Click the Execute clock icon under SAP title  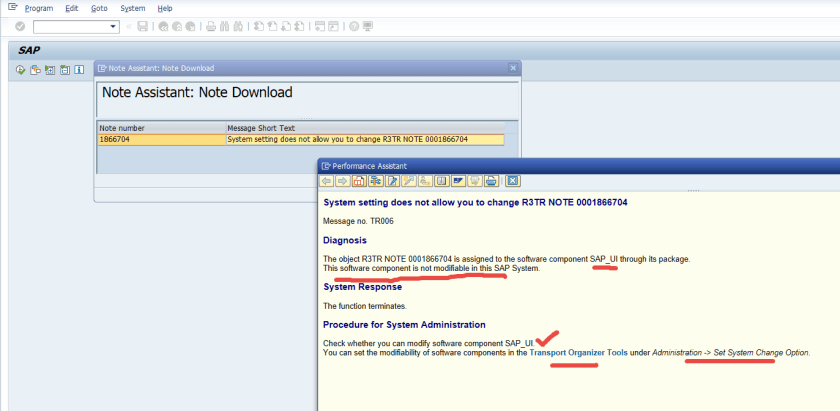(x=20, y=70)
